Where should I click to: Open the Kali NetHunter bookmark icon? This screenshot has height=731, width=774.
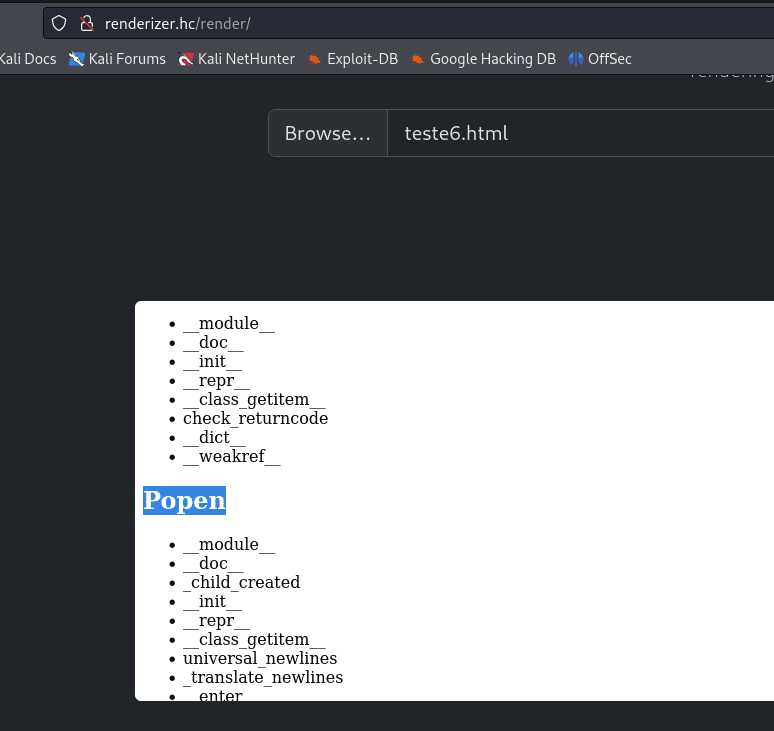point(186,59)
